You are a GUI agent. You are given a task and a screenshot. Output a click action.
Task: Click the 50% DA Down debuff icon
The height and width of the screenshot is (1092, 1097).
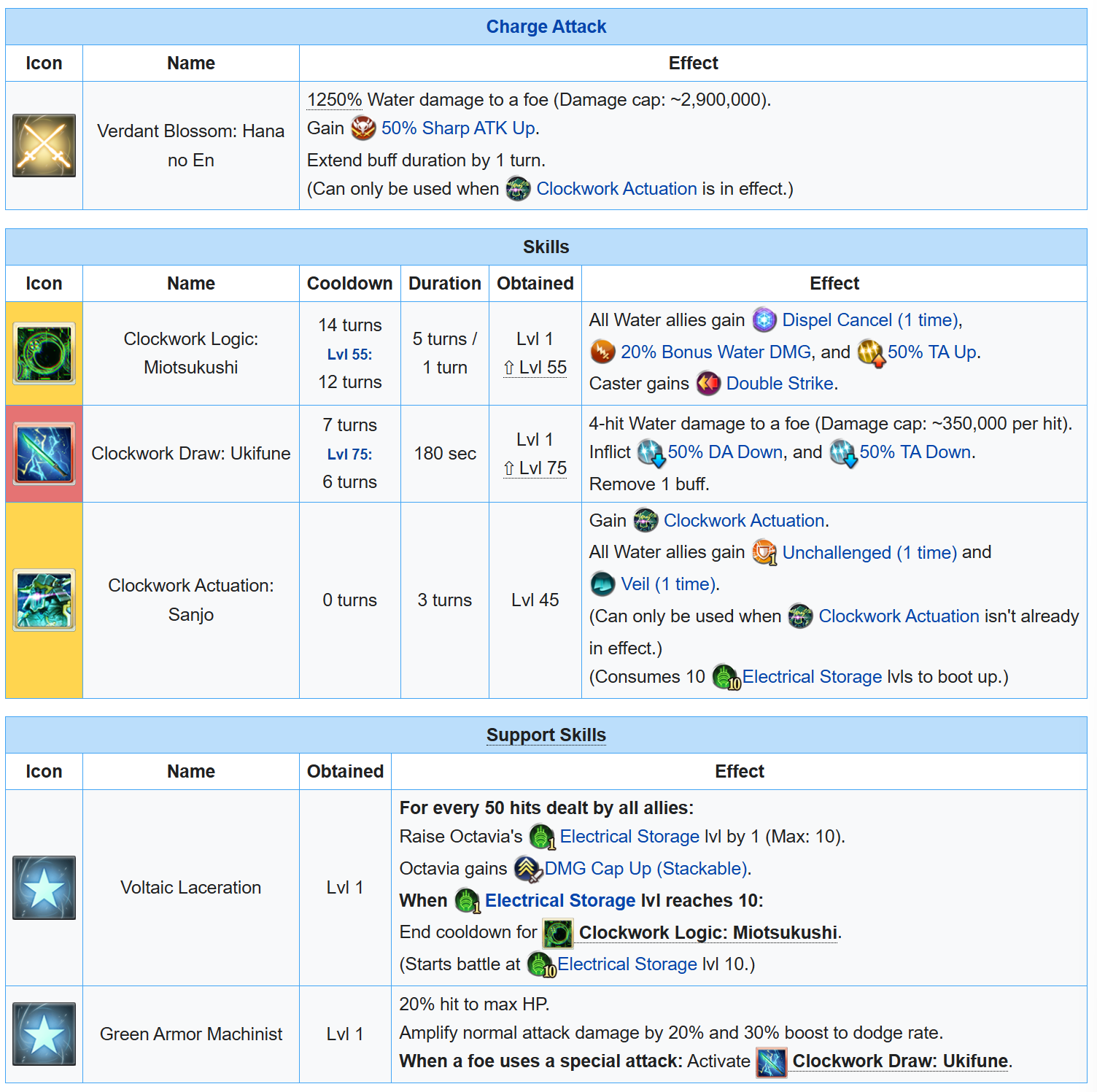(x=651, y=453)
